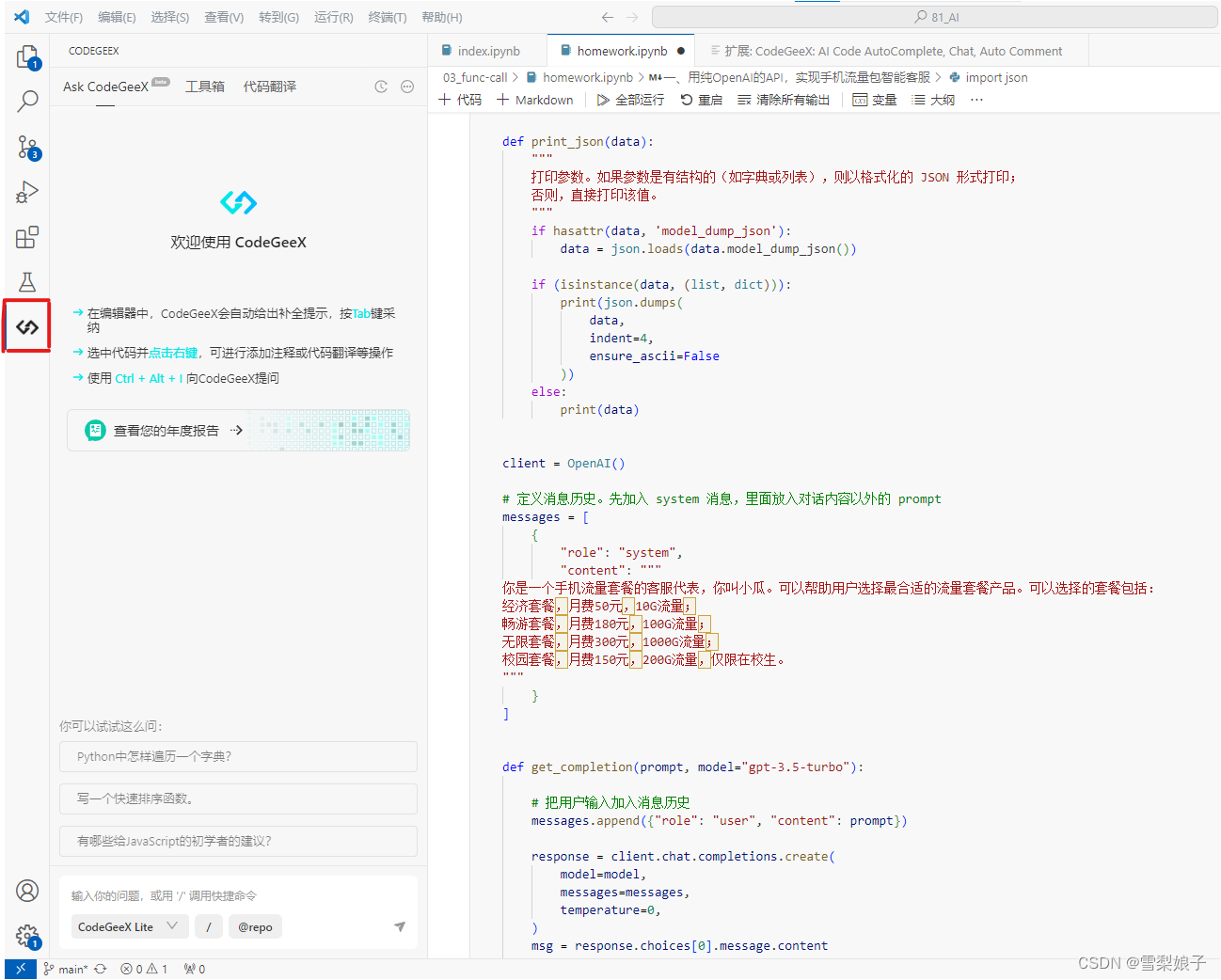Screen dimensions: 1221x980
Task: Click the ports indicator in status bar
Action: click(x=195, y=969)
